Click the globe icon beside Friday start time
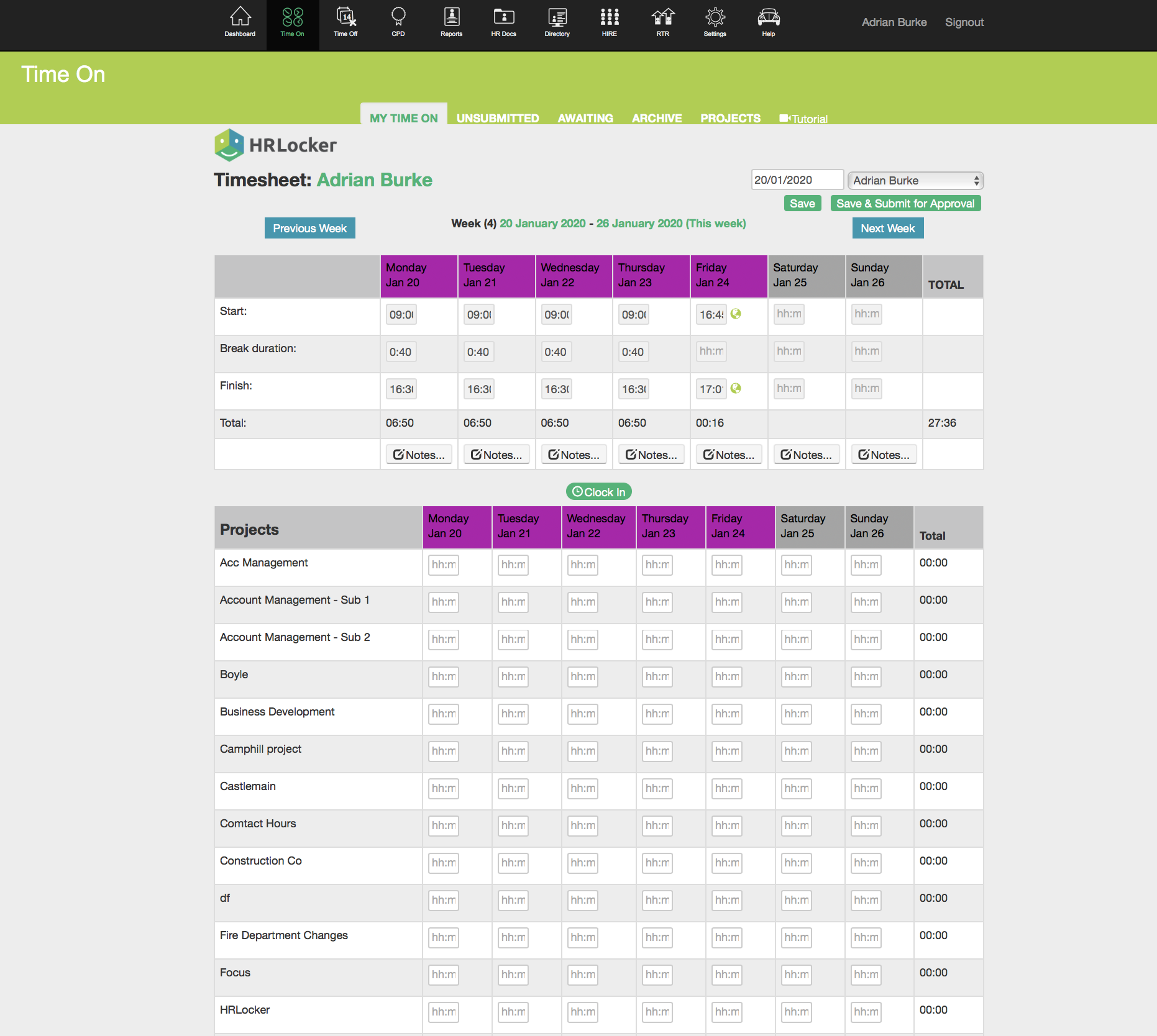This screenshot has height=1036, width=1157. 736,314
